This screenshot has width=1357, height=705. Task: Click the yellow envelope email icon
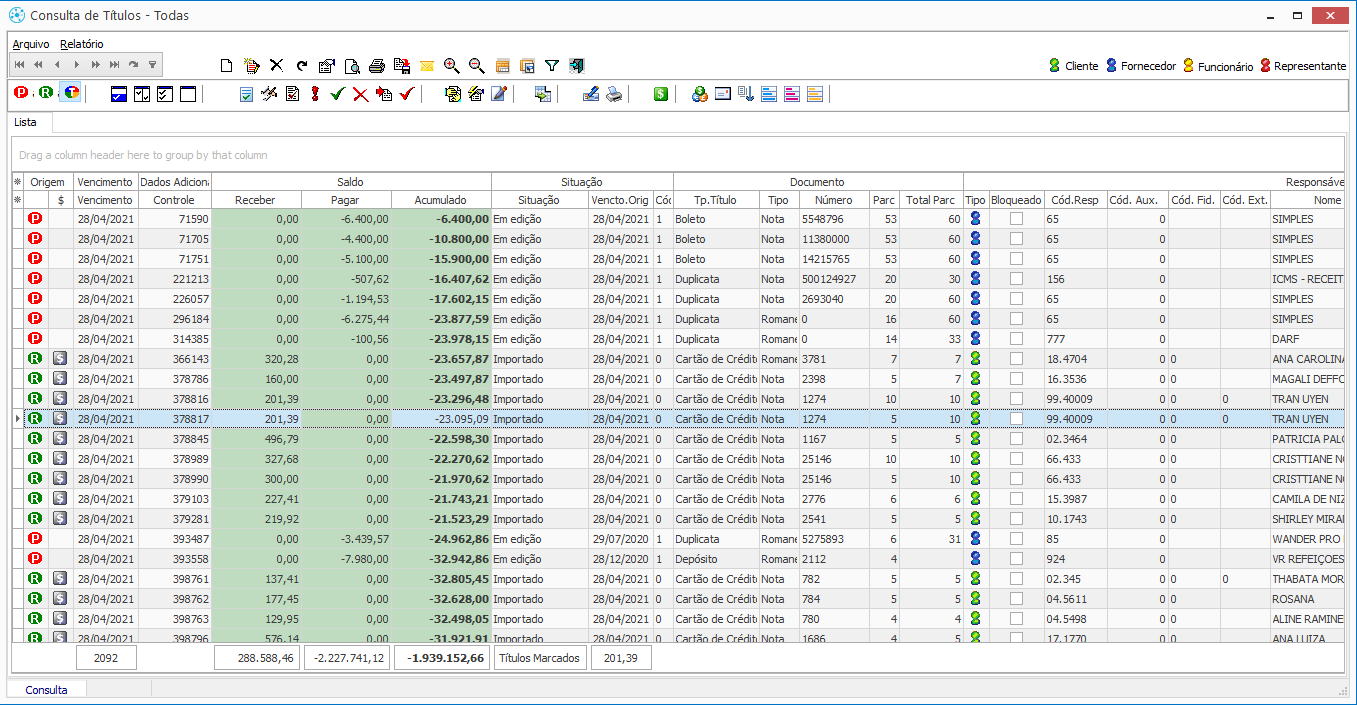(427, 66)
